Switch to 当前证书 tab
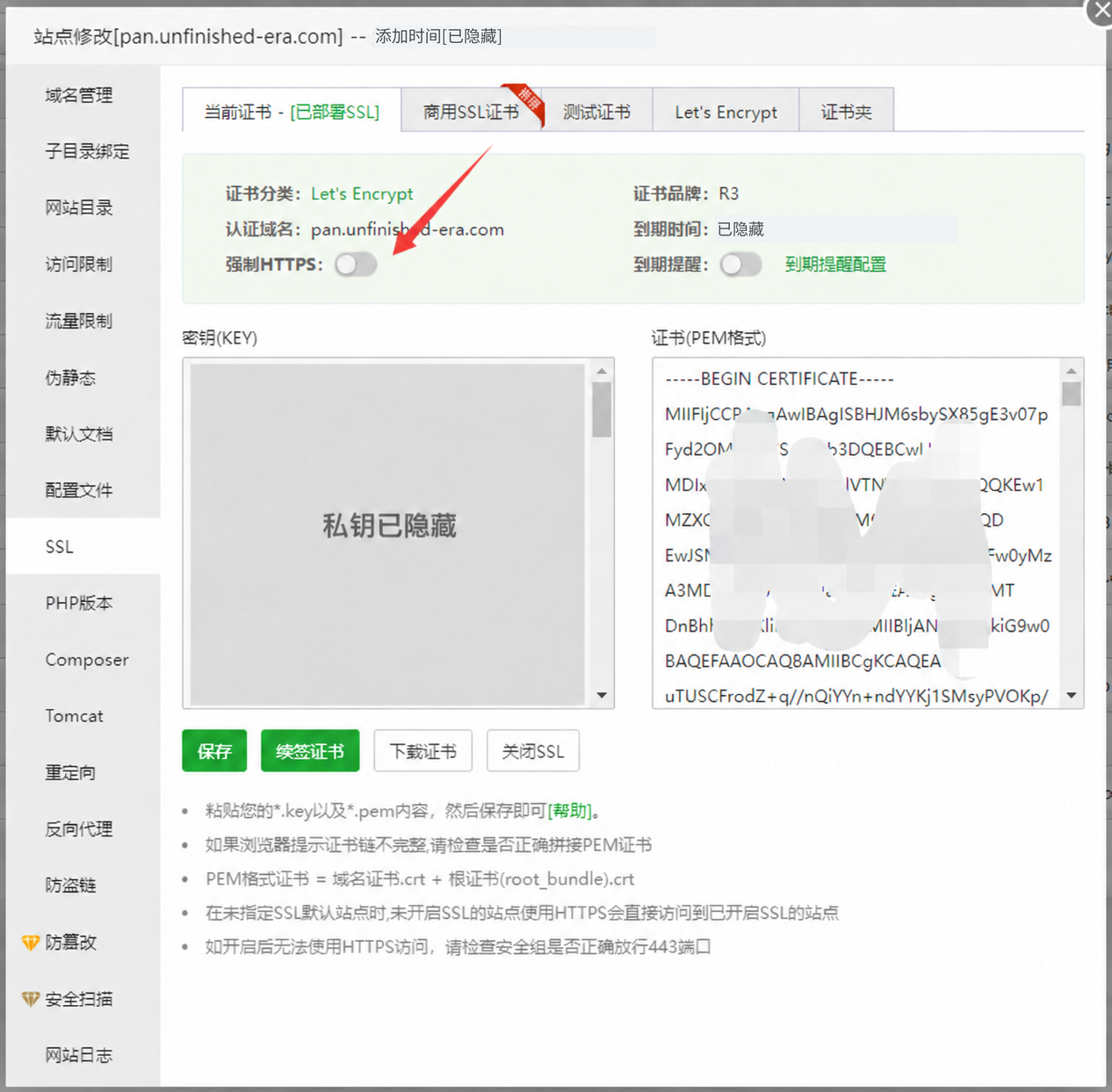The width and height of the screenshot is (1112, 1092). pos(292,112)
